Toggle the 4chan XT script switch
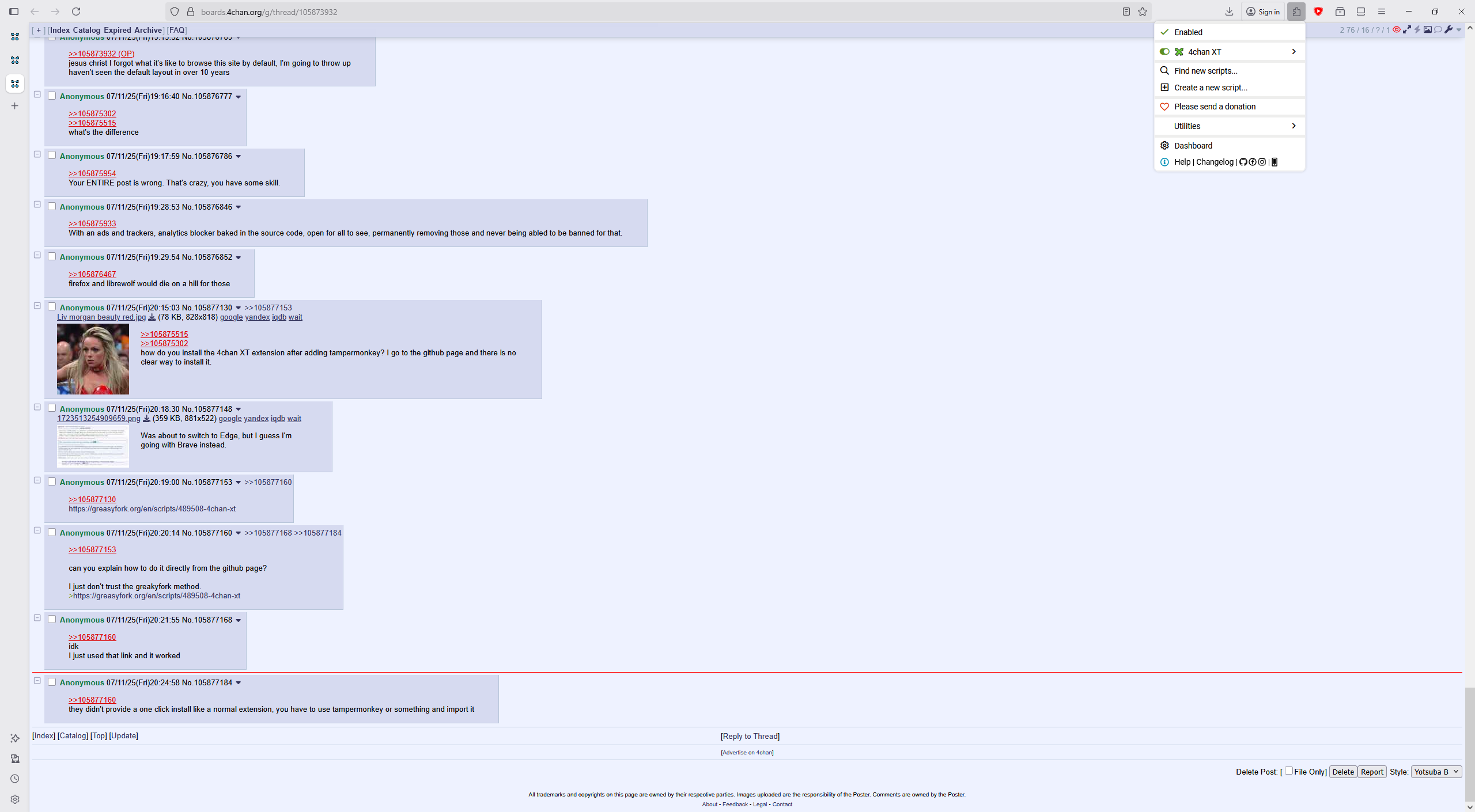1475x812 pixels. point(1164,52)
